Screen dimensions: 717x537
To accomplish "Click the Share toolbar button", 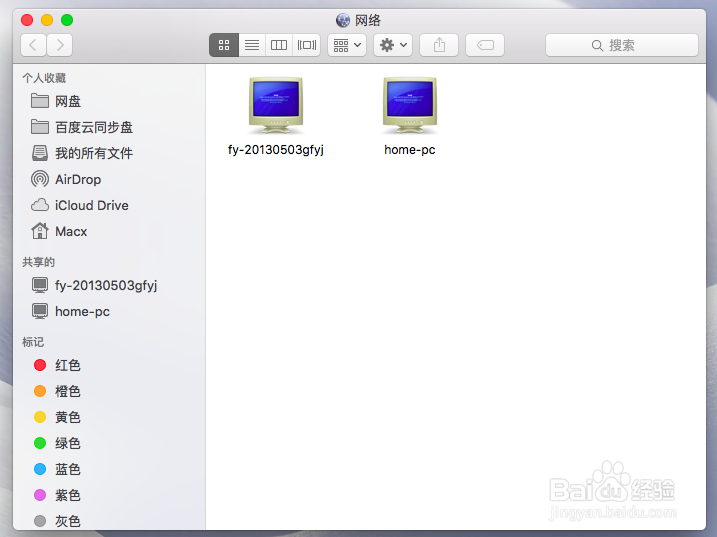I will 439,45.
